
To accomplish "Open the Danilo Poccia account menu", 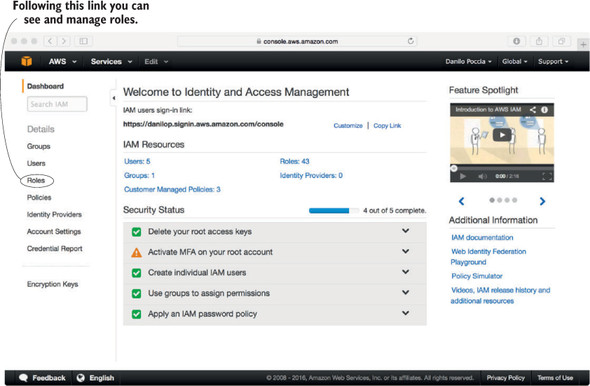I will 468,61.
